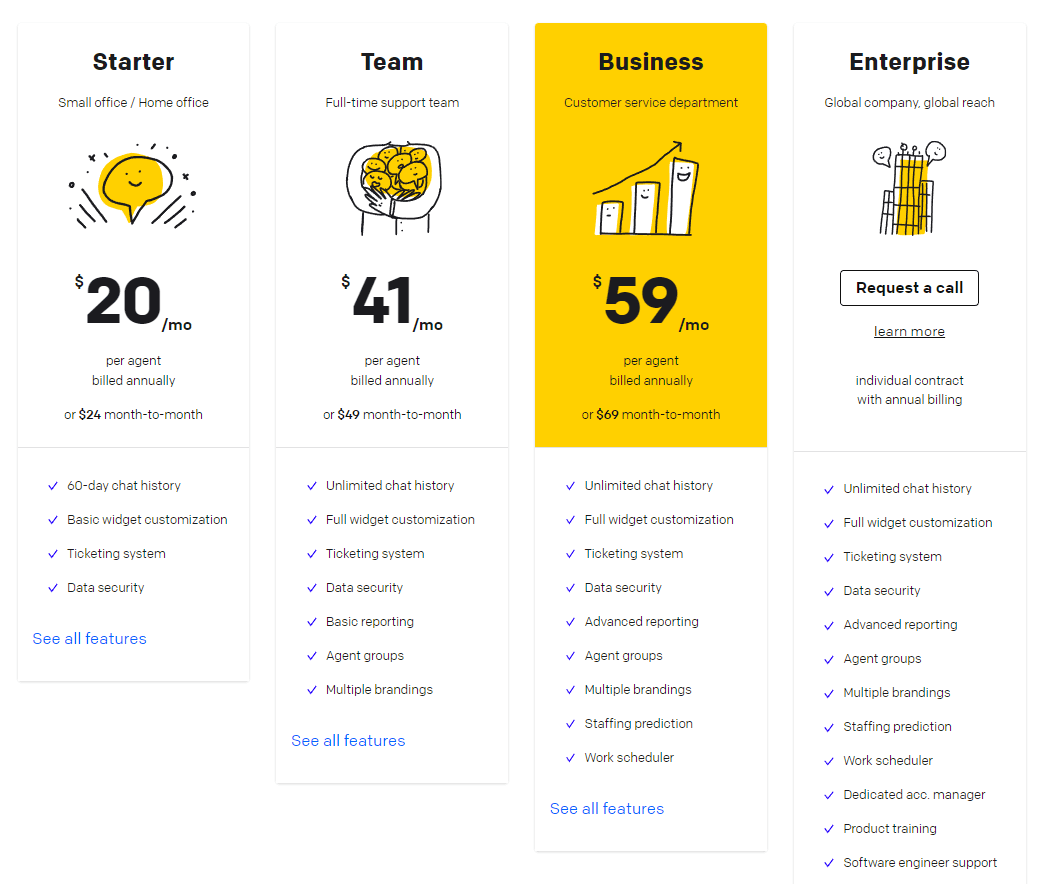
Task: Click the $59 per month Business price
Action: coord(651,301)
